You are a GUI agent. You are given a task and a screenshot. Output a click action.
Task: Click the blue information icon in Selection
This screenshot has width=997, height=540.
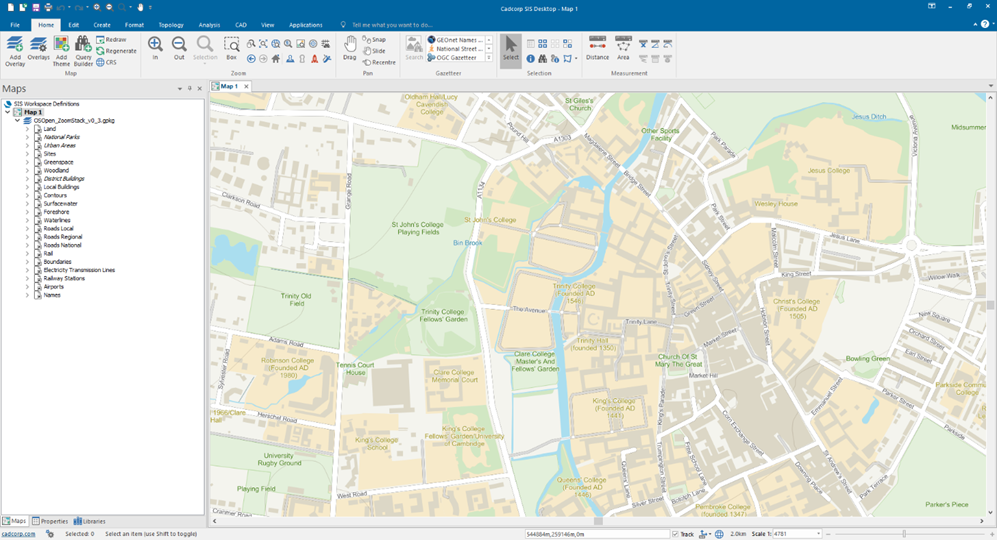(x=530, y=59)
